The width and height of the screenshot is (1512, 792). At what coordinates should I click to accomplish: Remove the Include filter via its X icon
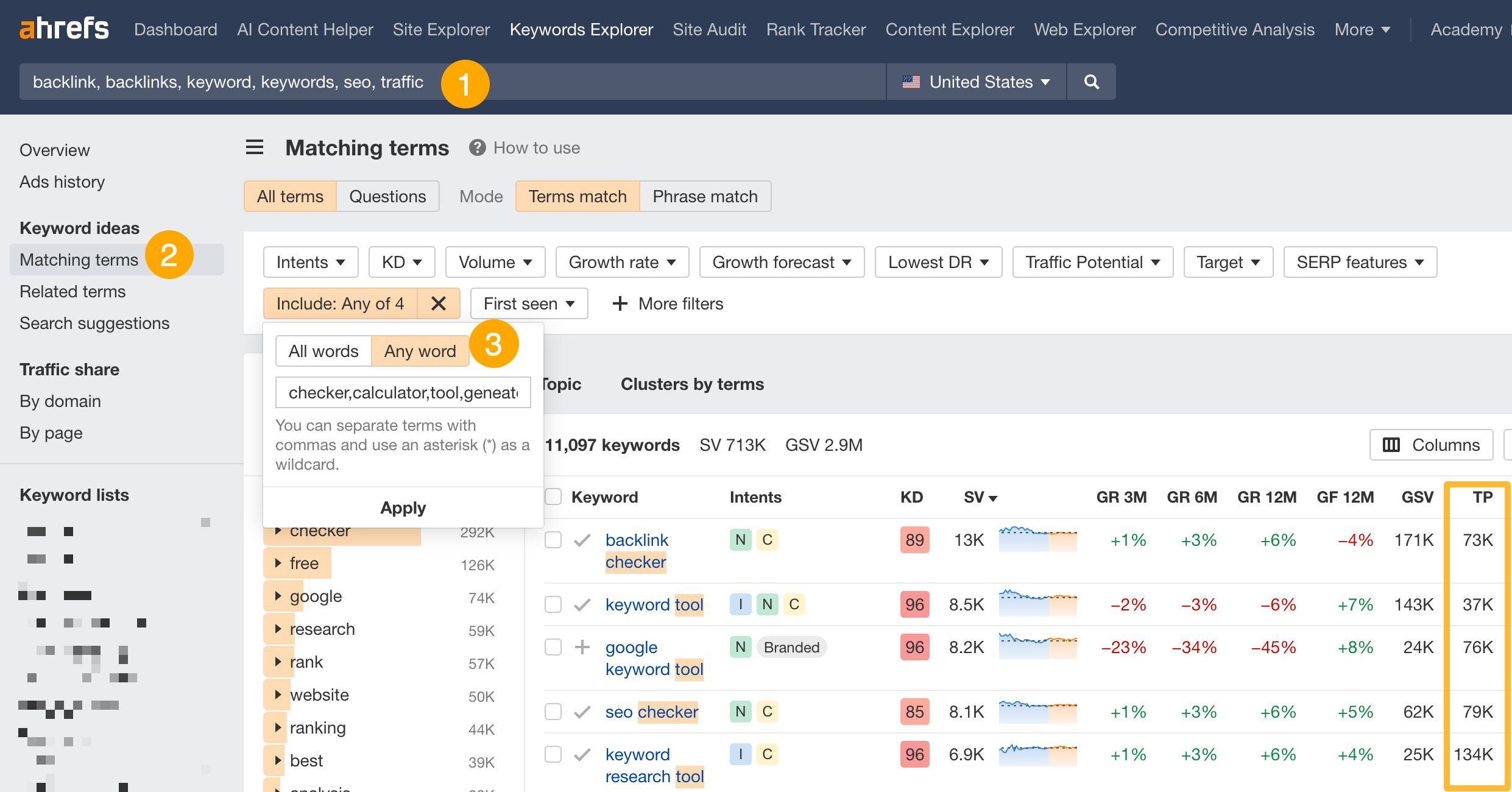pos(439,303)
